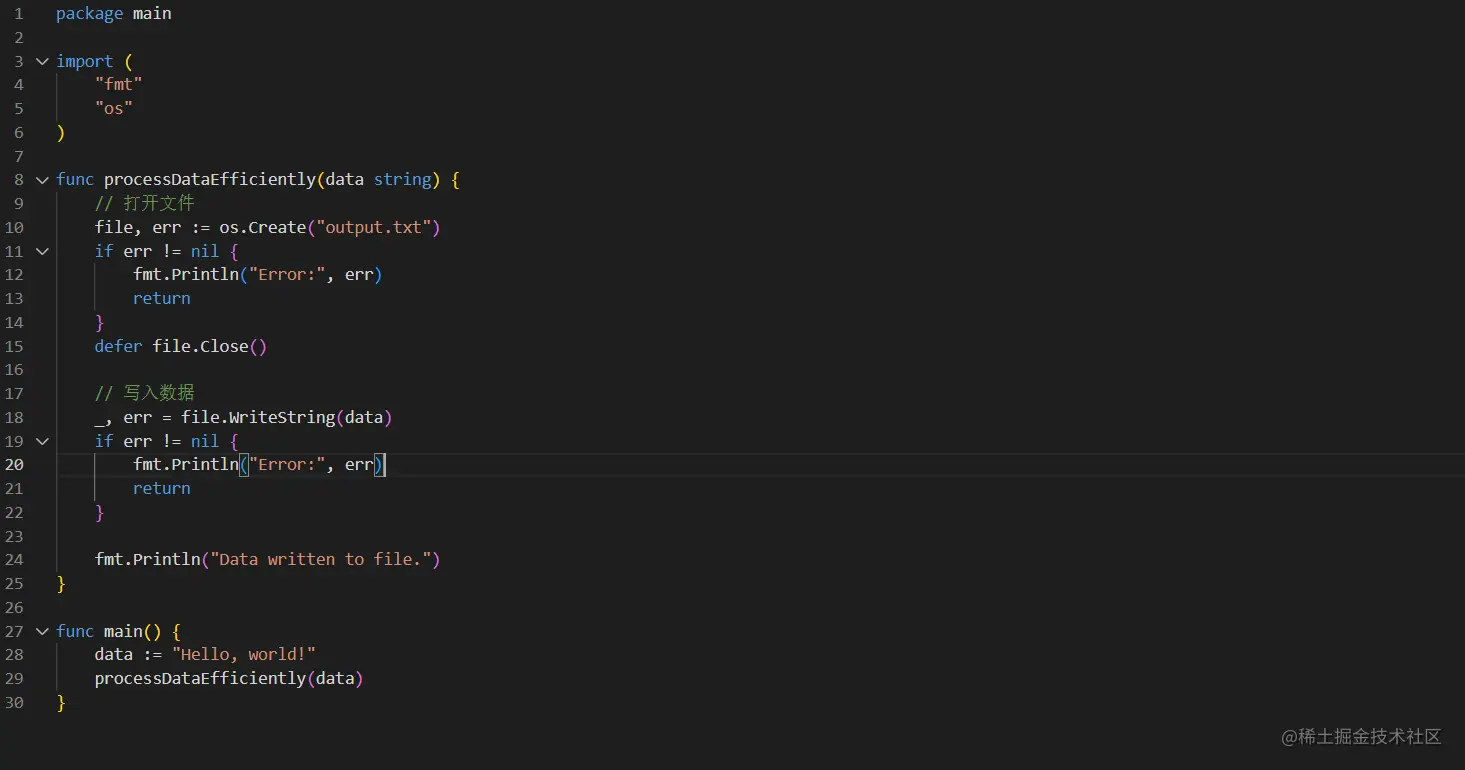The width and height of the screenshot is (1465, 770).
Task: Click closing brace on line 25
Action: (60, 584)
